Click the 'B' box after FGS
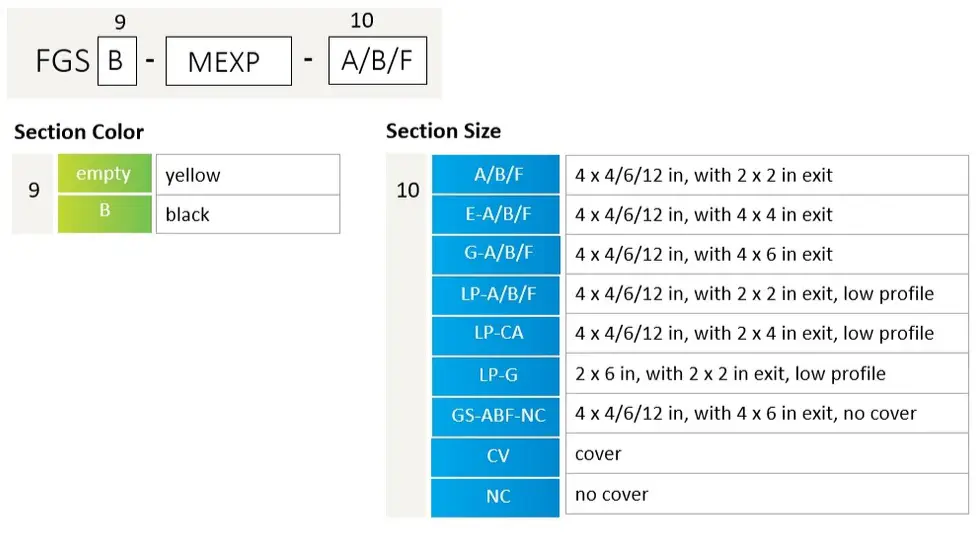The width and height of the screenshot is (976, 541). 116,61
